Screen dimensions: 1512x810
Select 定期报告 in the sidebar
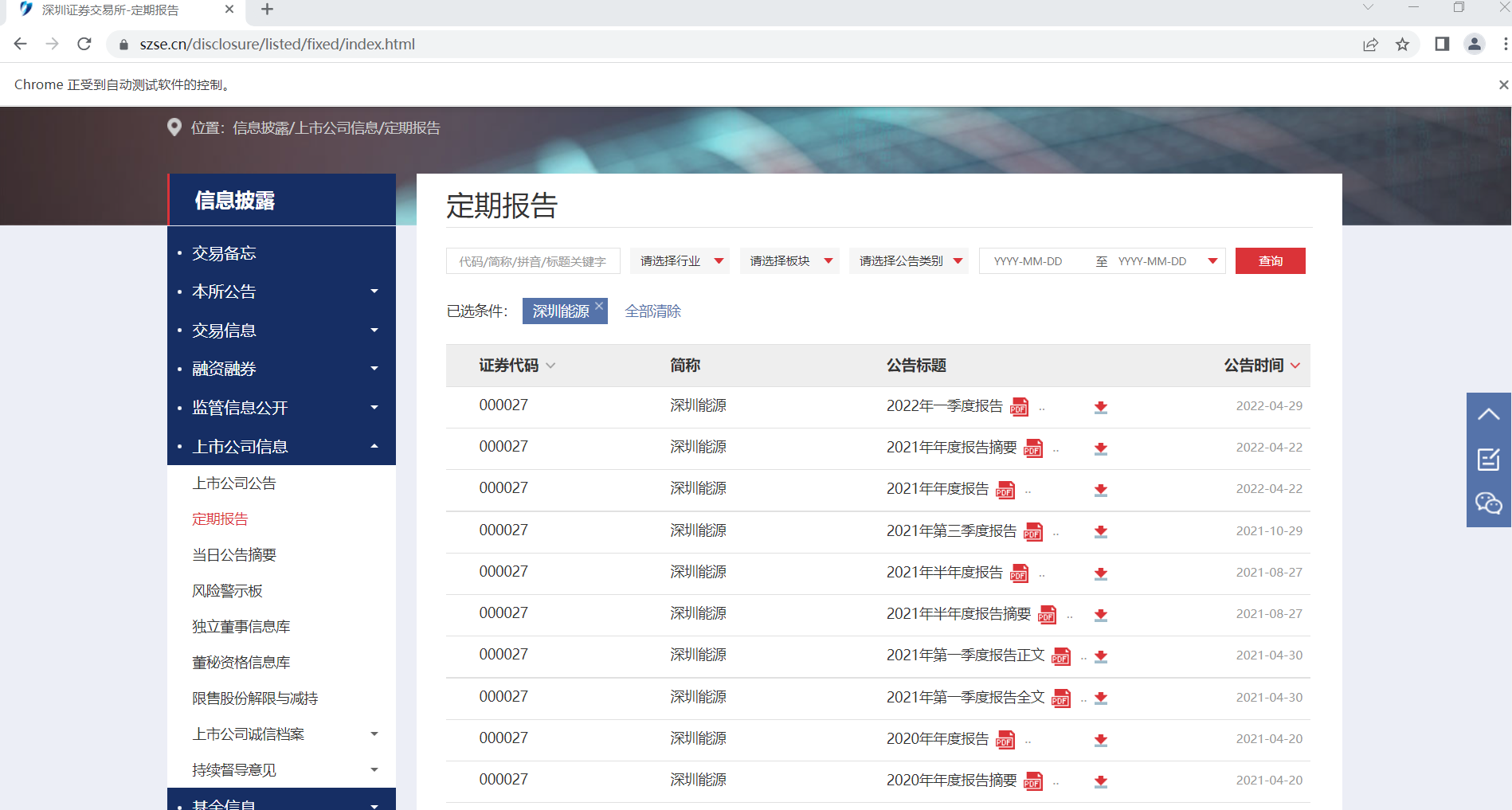[x=220, y=519]
